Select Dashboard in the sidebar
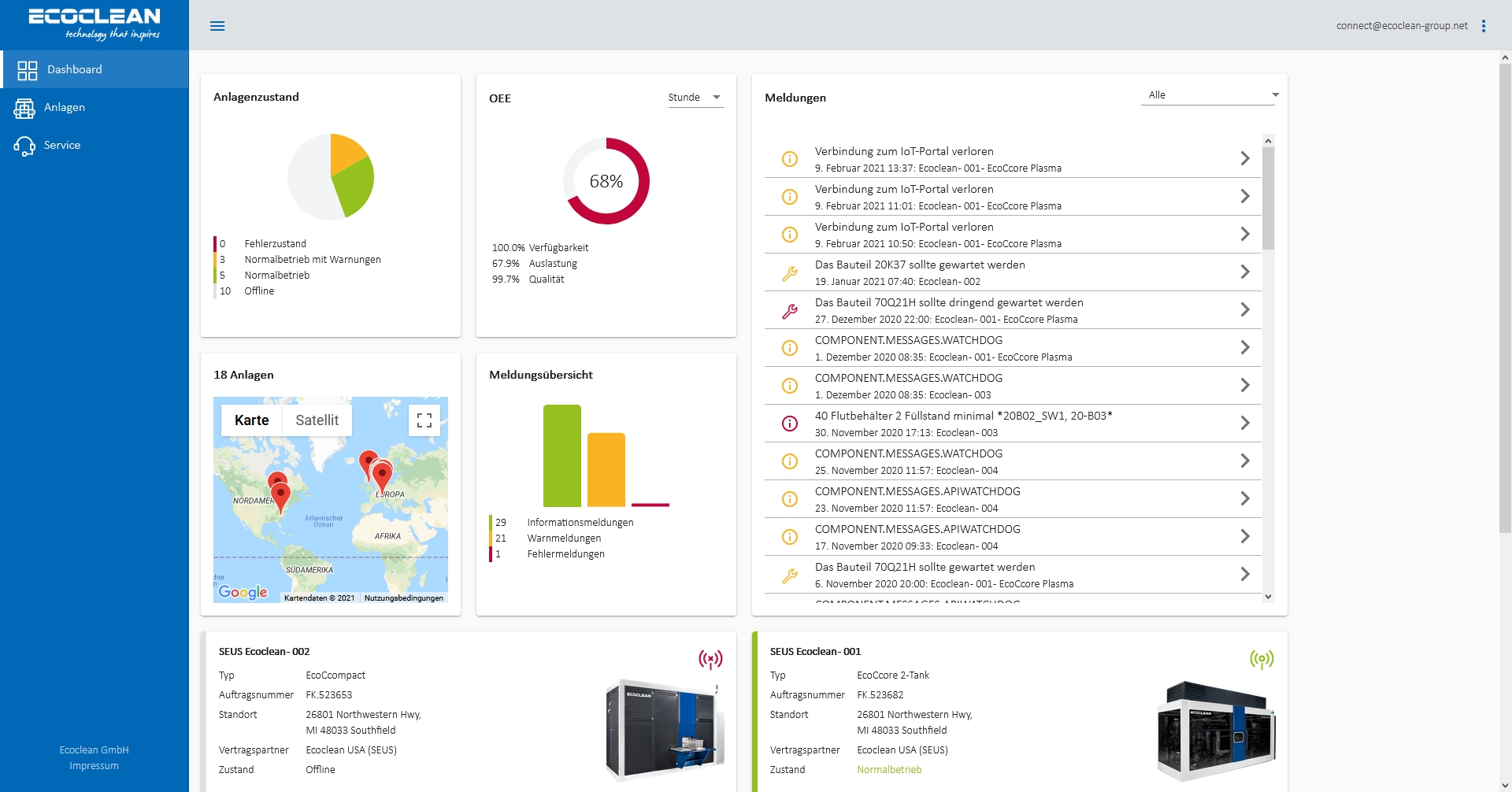 [x=74, y=70]
